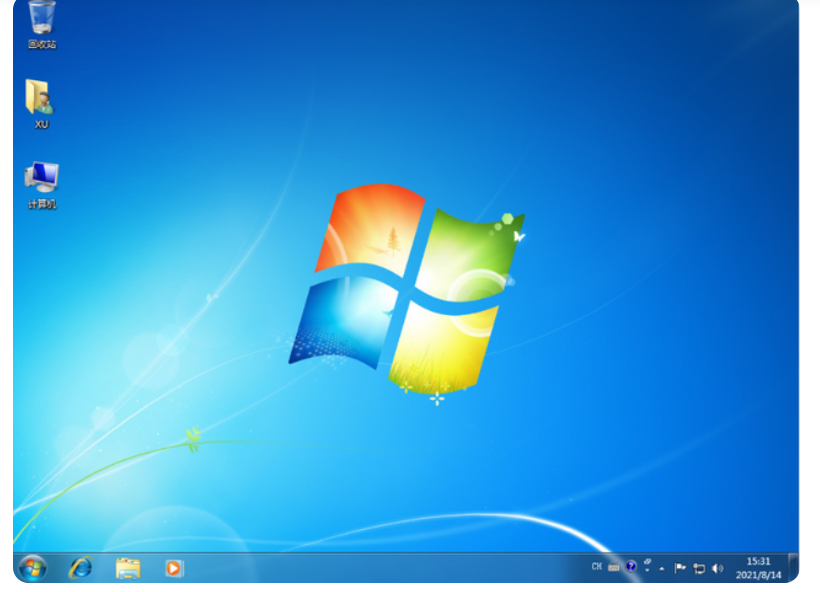820x592 pixels.
Task: Open the Windows Start menu orb
Action: (x=32, y=567)
